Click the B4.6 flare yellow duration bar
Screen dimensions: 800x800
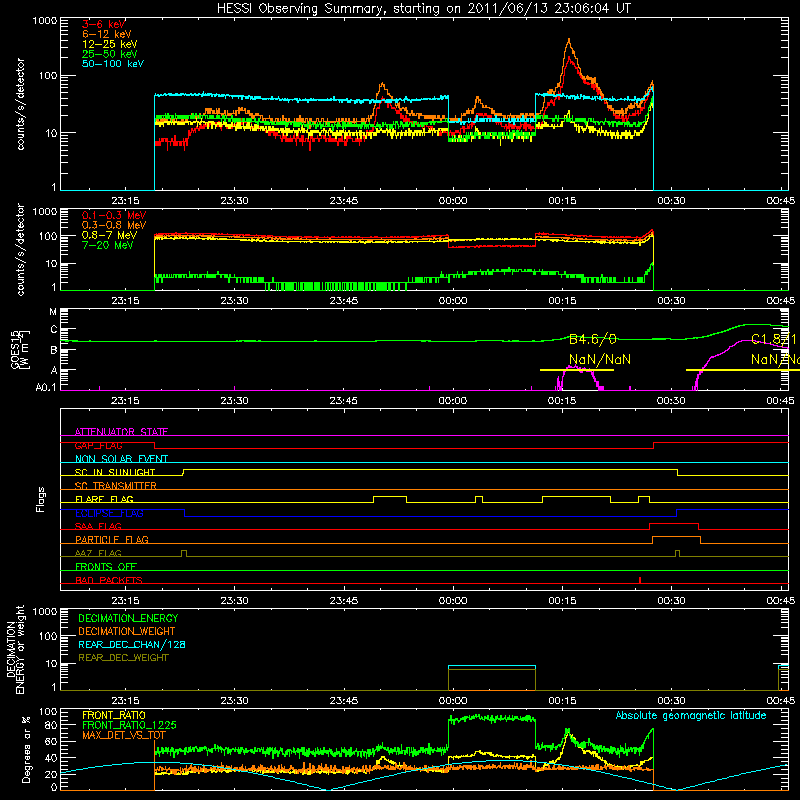577,370
